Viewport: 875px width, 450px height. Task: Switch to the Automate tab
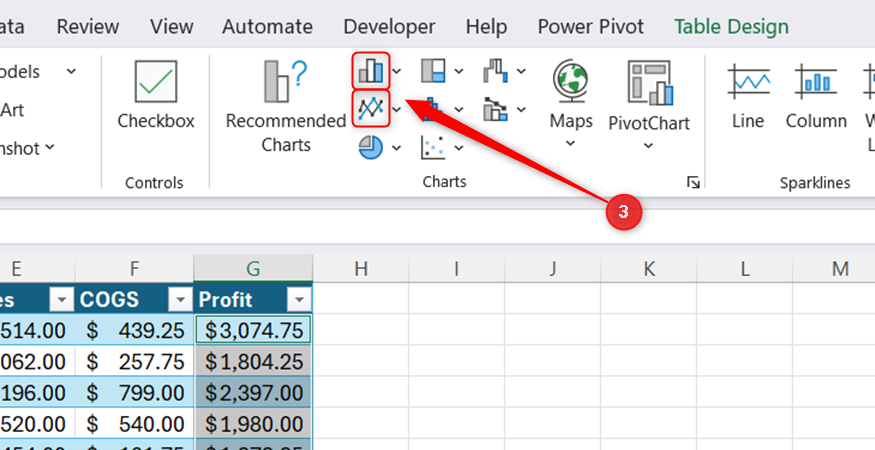click(x=267, y=26)
